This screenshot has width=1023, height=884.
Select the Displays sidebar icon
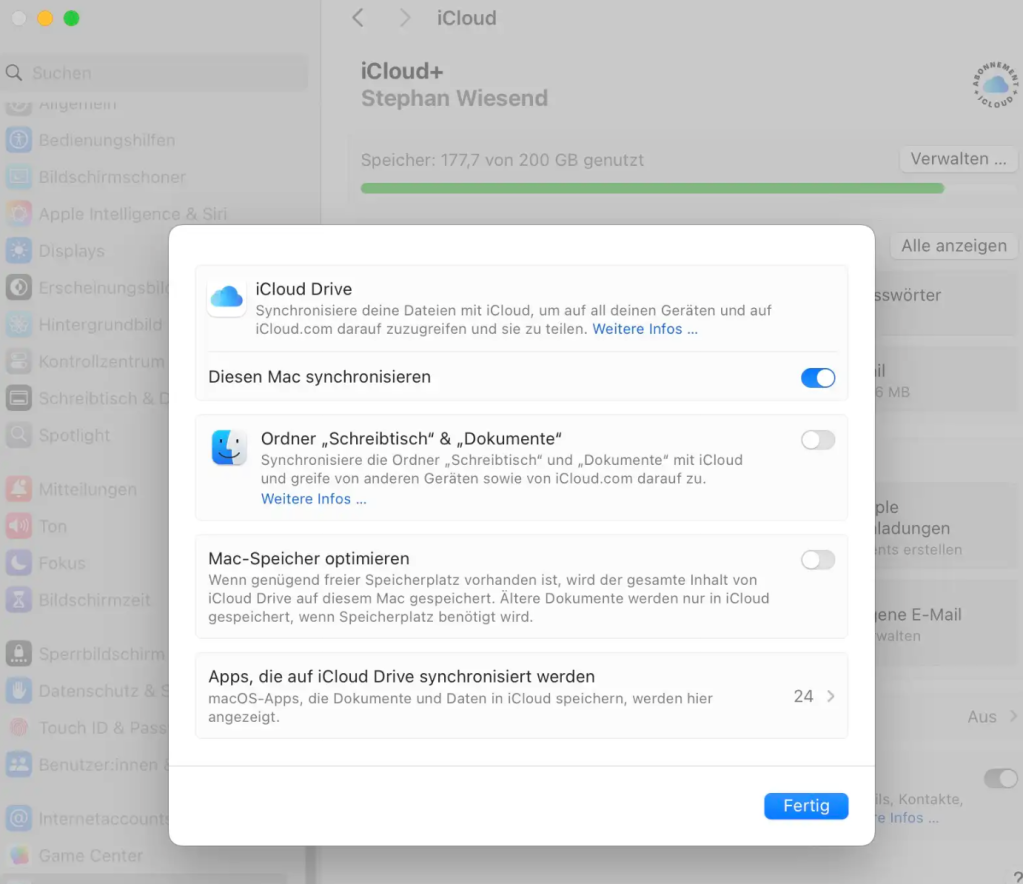click(19, 251)
